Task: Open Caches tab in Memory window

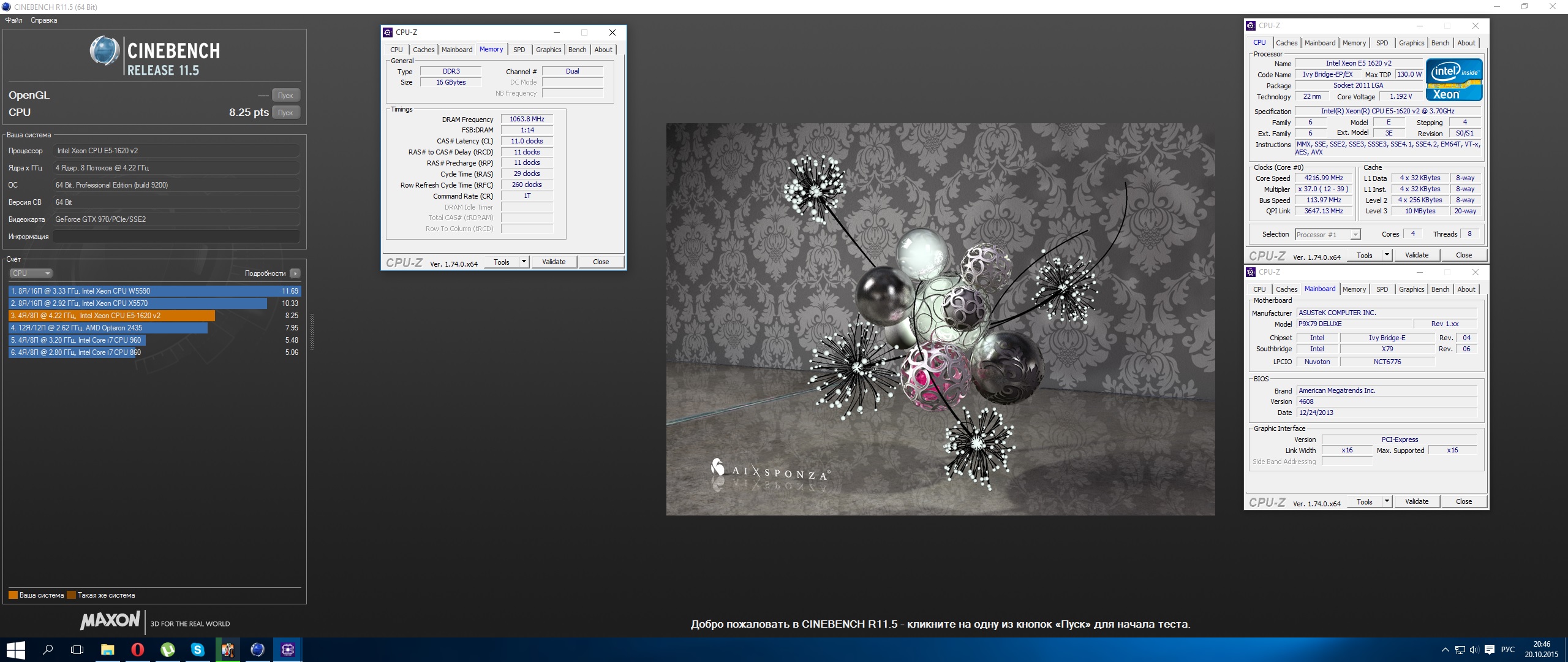Action: (x=423, y=50)
